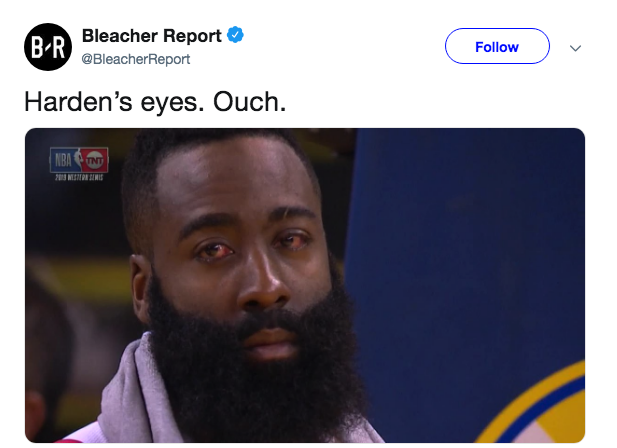Click the NBA logo in the photo

coord(62,158)
